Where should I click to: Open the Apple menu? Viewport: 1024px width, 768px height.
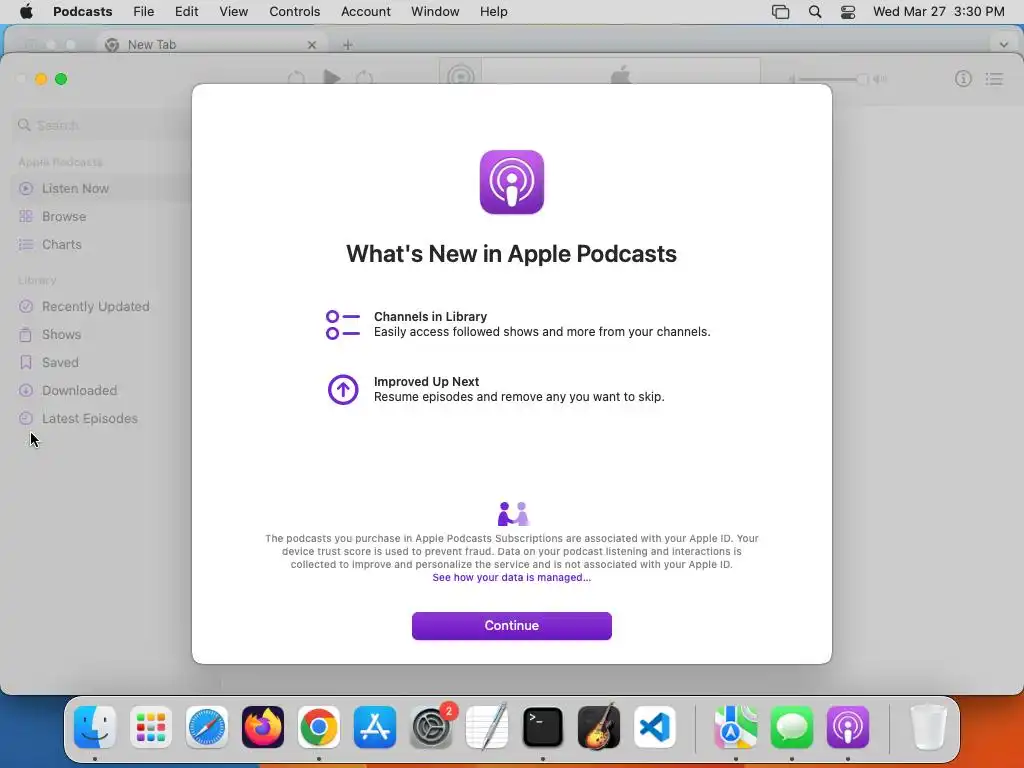click(x=26, y=11)
